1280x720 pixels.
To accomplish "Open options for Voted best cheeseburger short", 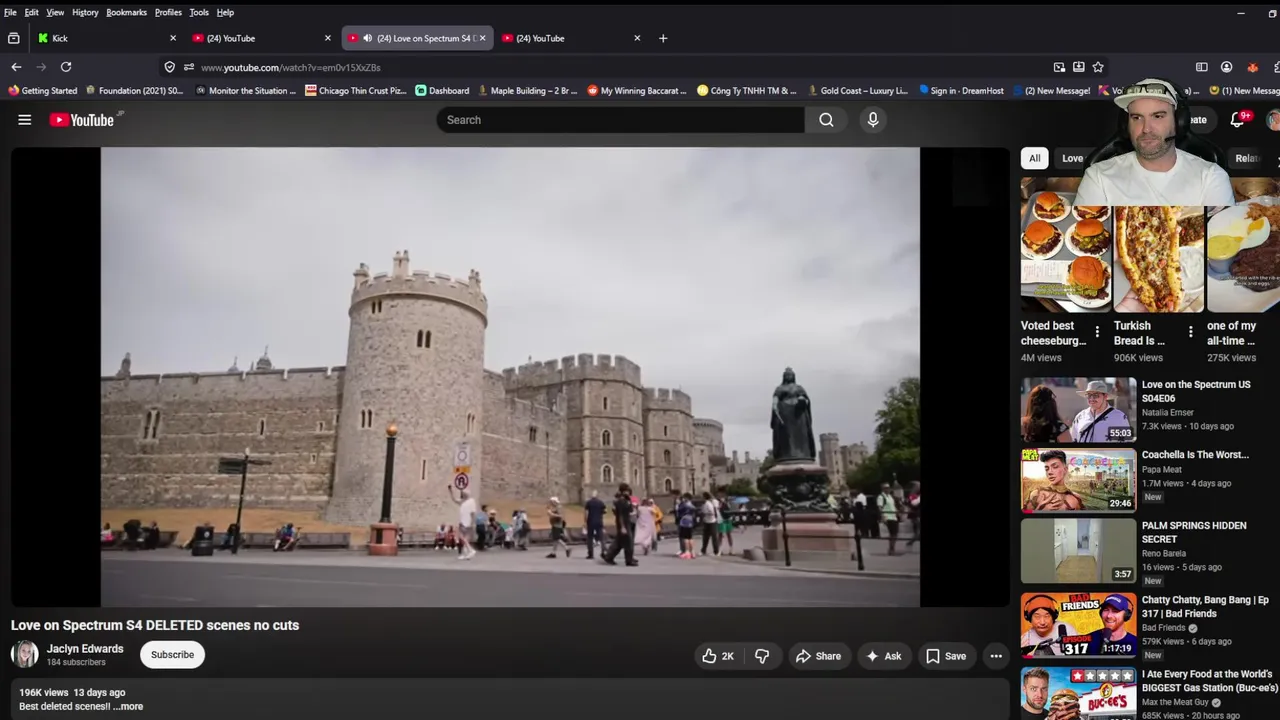I will pyautogui.click(x=1097, y=332).
